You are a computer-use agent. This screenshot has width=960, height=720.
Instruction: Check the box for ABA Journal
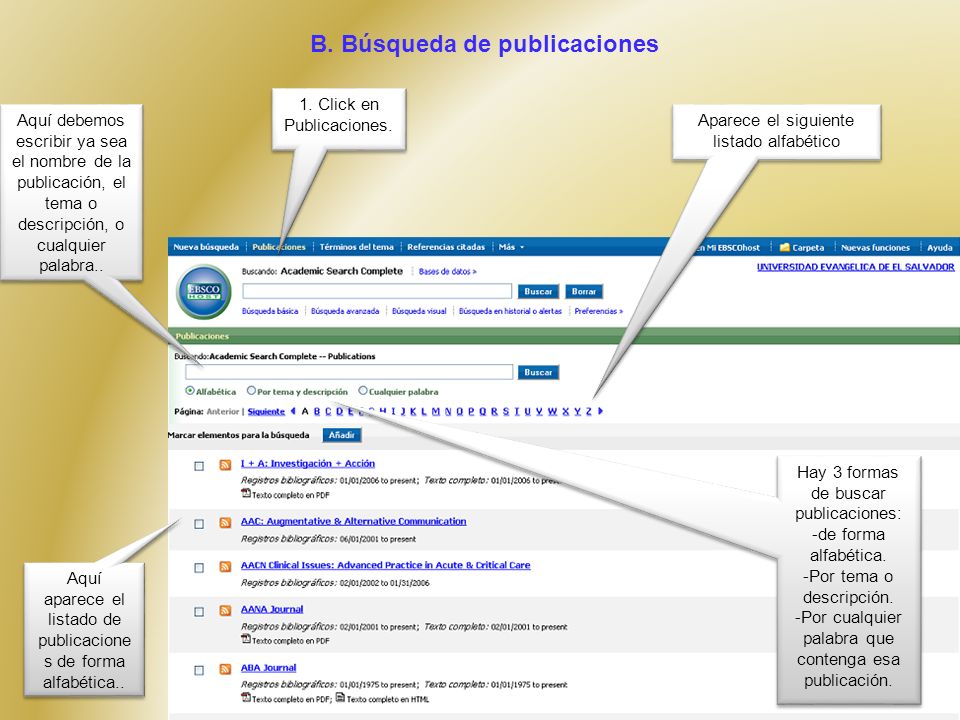pos(199,670)
